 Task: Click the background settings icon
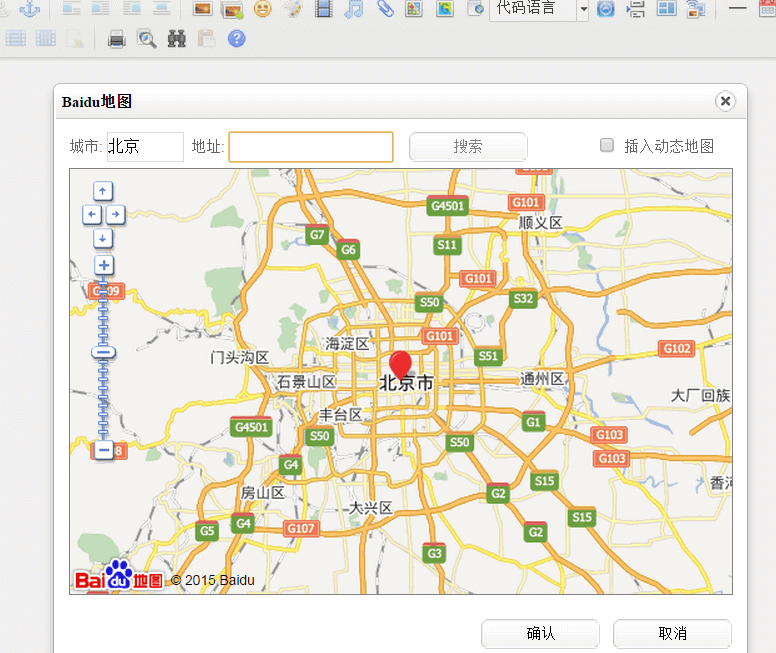click(x=696, y=8)
